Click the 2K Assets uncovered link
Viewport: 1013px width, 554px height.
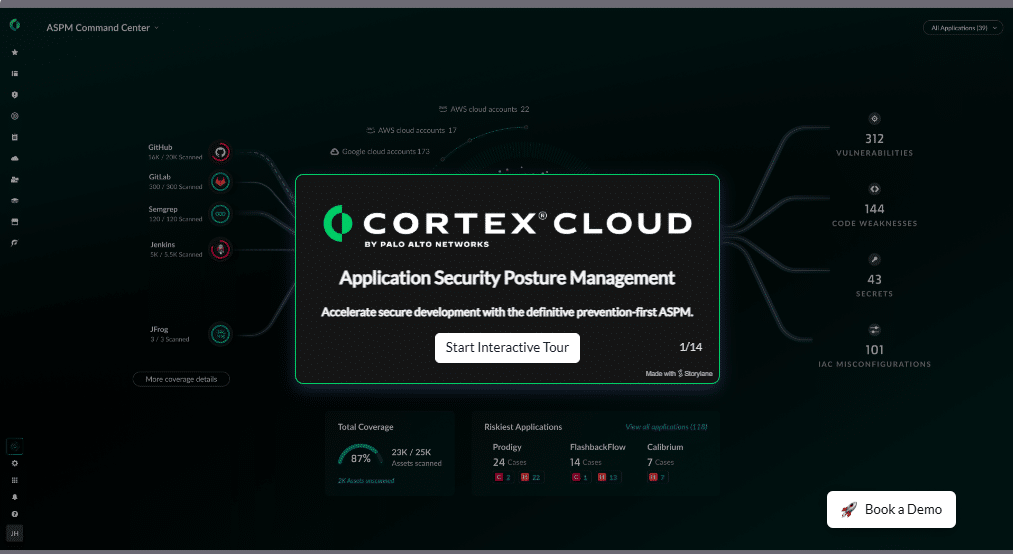(x=366, y=480)
